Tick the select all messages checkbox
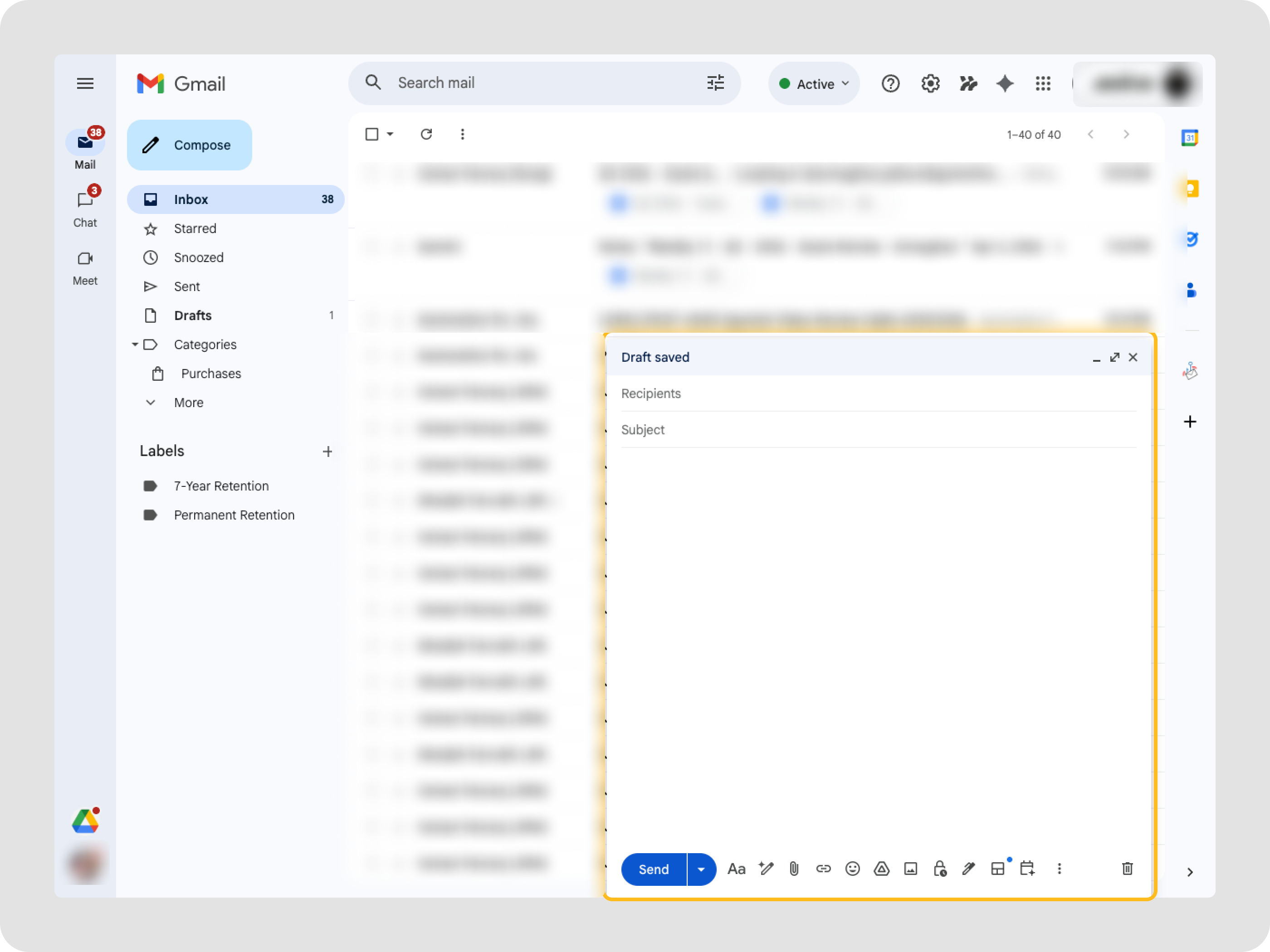 click(372, 134)
